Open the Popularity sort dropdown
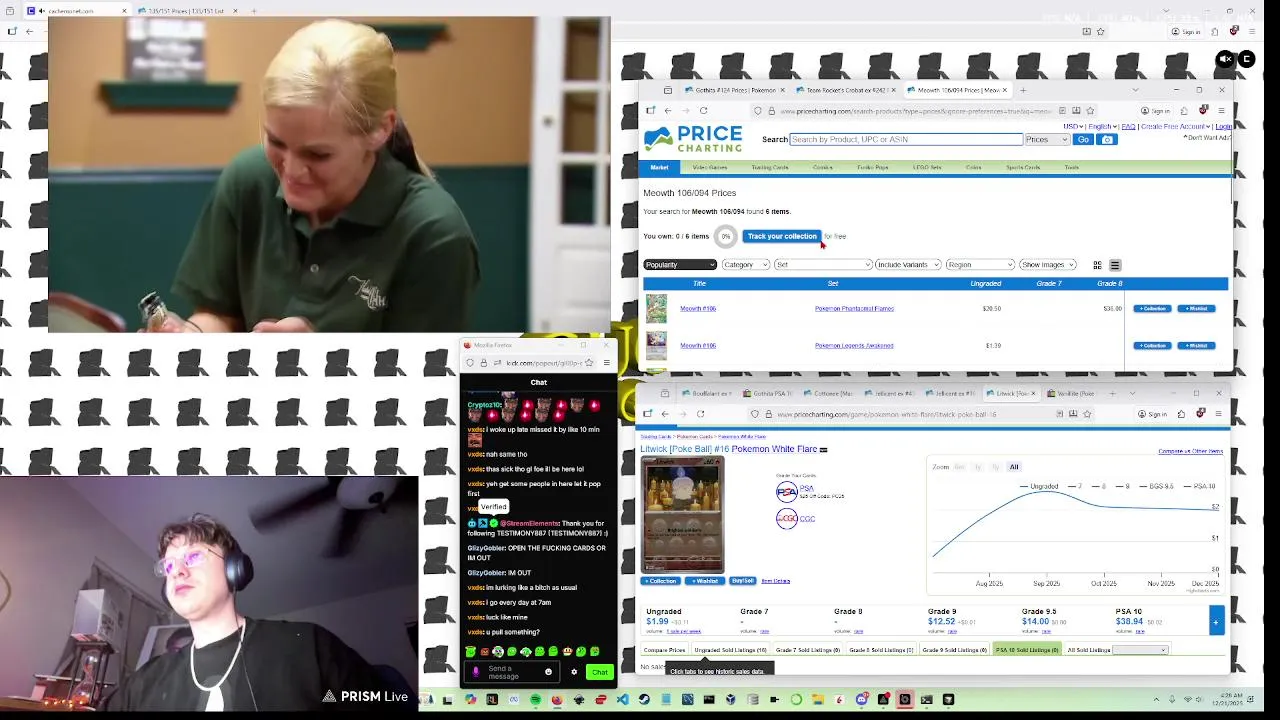This screenshot has height=720, width=1280. click(x=680, y=265)
